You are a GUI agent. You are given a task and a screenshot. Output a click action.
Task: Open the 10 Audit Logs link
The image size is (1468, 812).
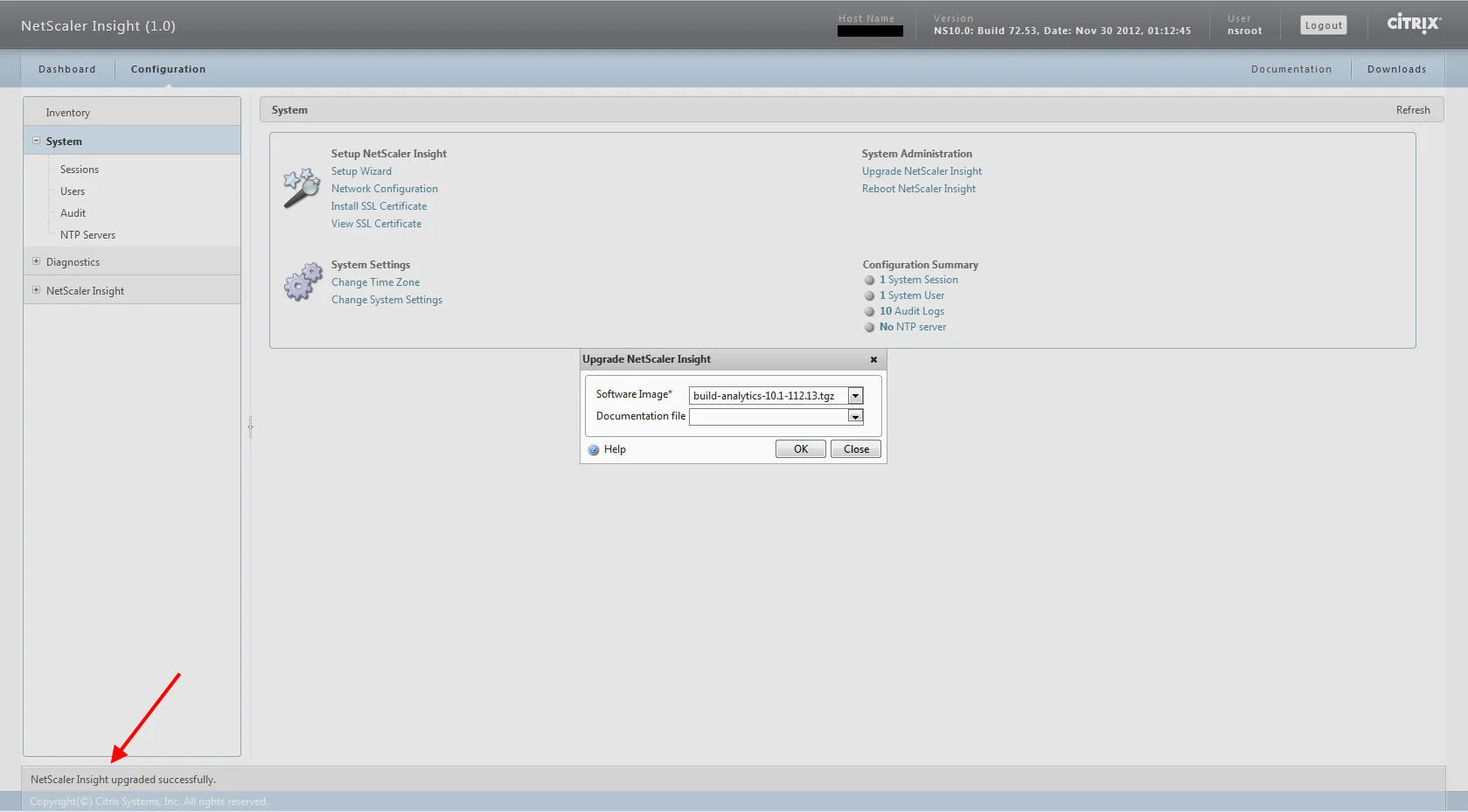[912, 311]
